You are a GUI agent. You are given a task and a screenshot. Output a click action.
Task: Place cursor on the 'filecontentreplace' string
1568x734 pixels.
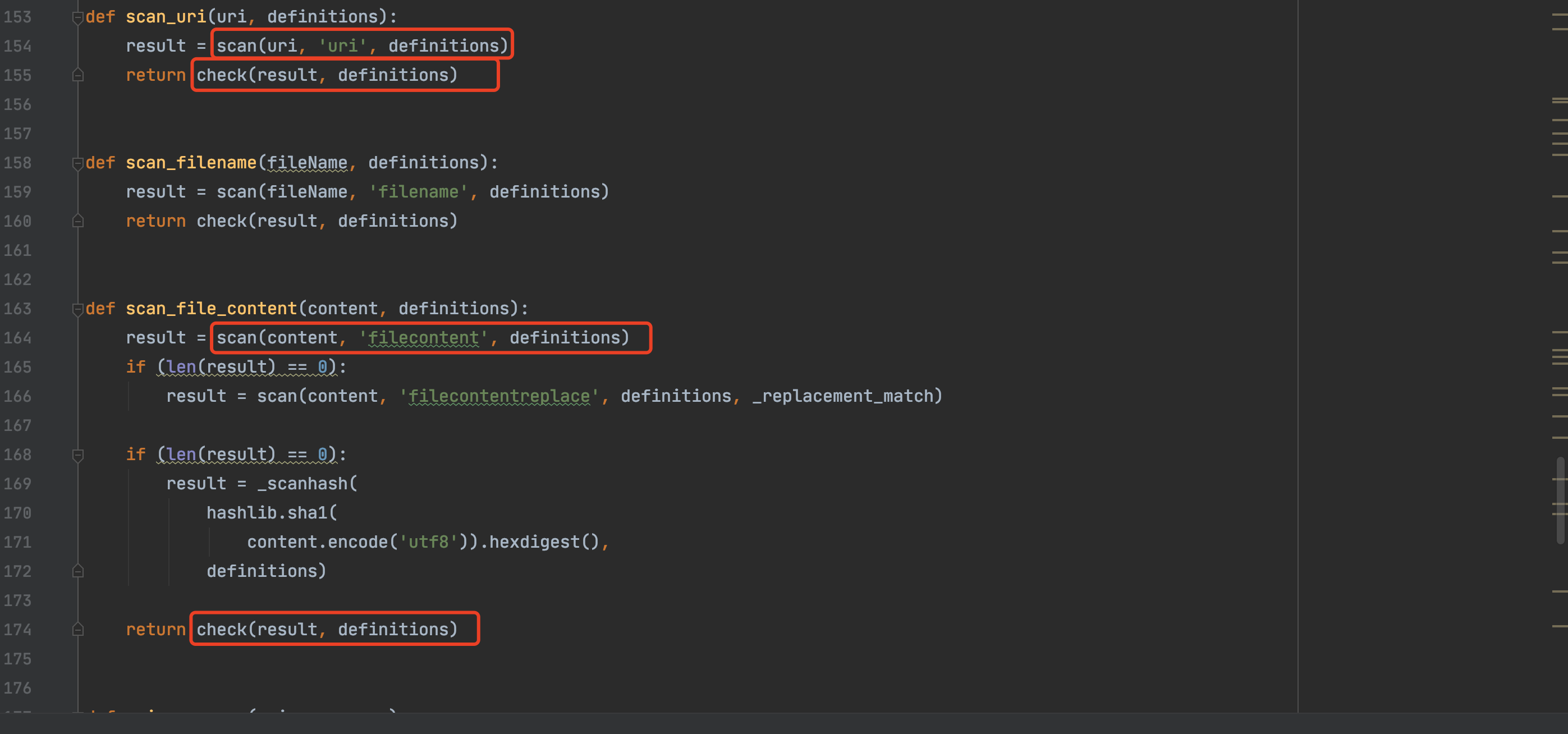[499, 396]
